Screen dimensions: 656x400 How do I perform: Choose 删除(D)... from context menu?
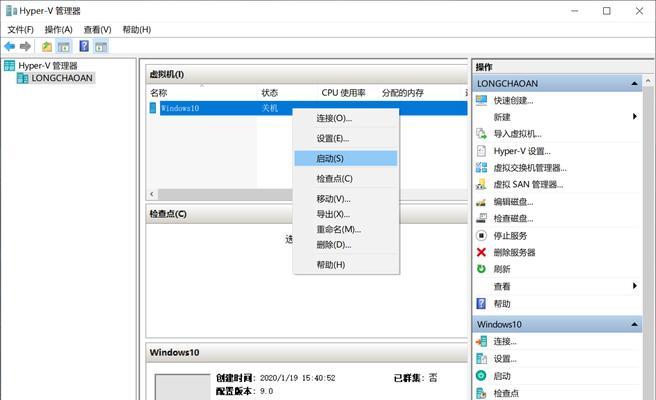point(346,245)
